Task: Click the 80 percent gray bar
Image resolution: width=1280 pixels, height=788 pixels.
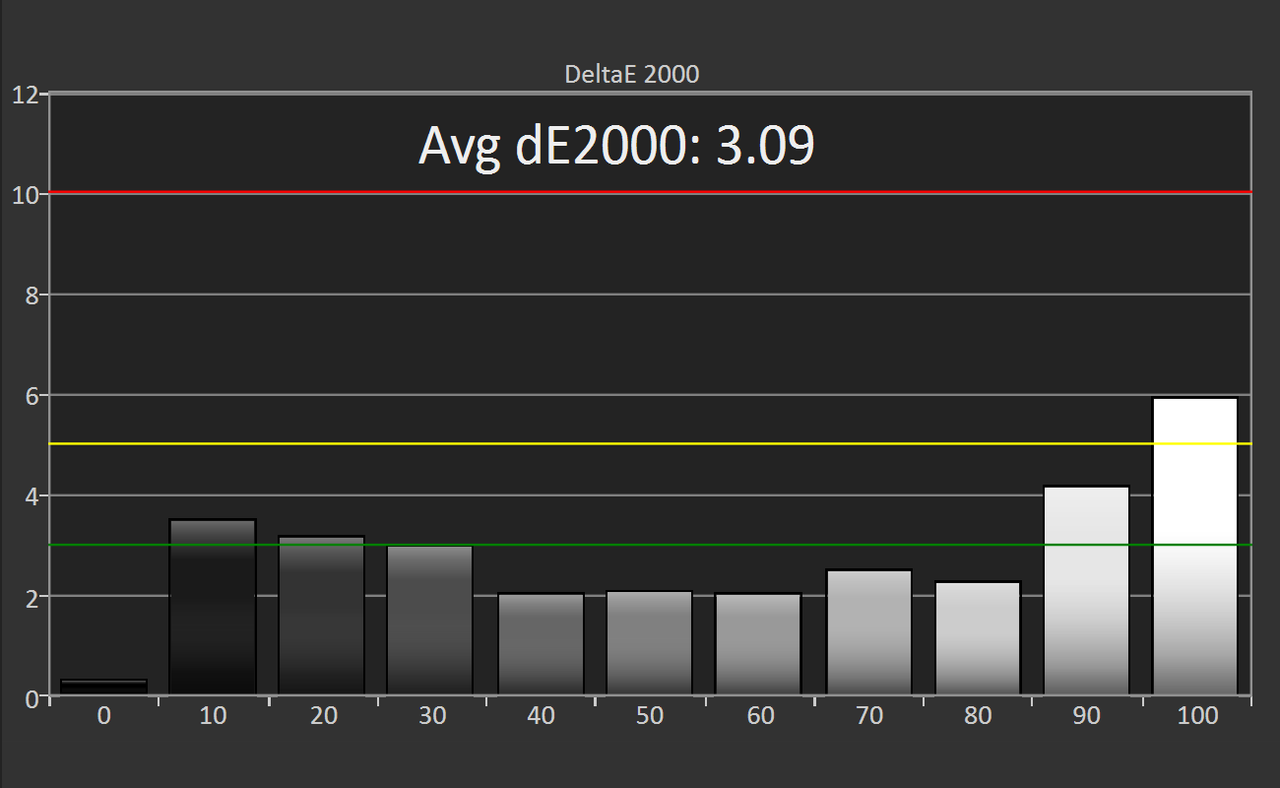Action: pos(978,638)
